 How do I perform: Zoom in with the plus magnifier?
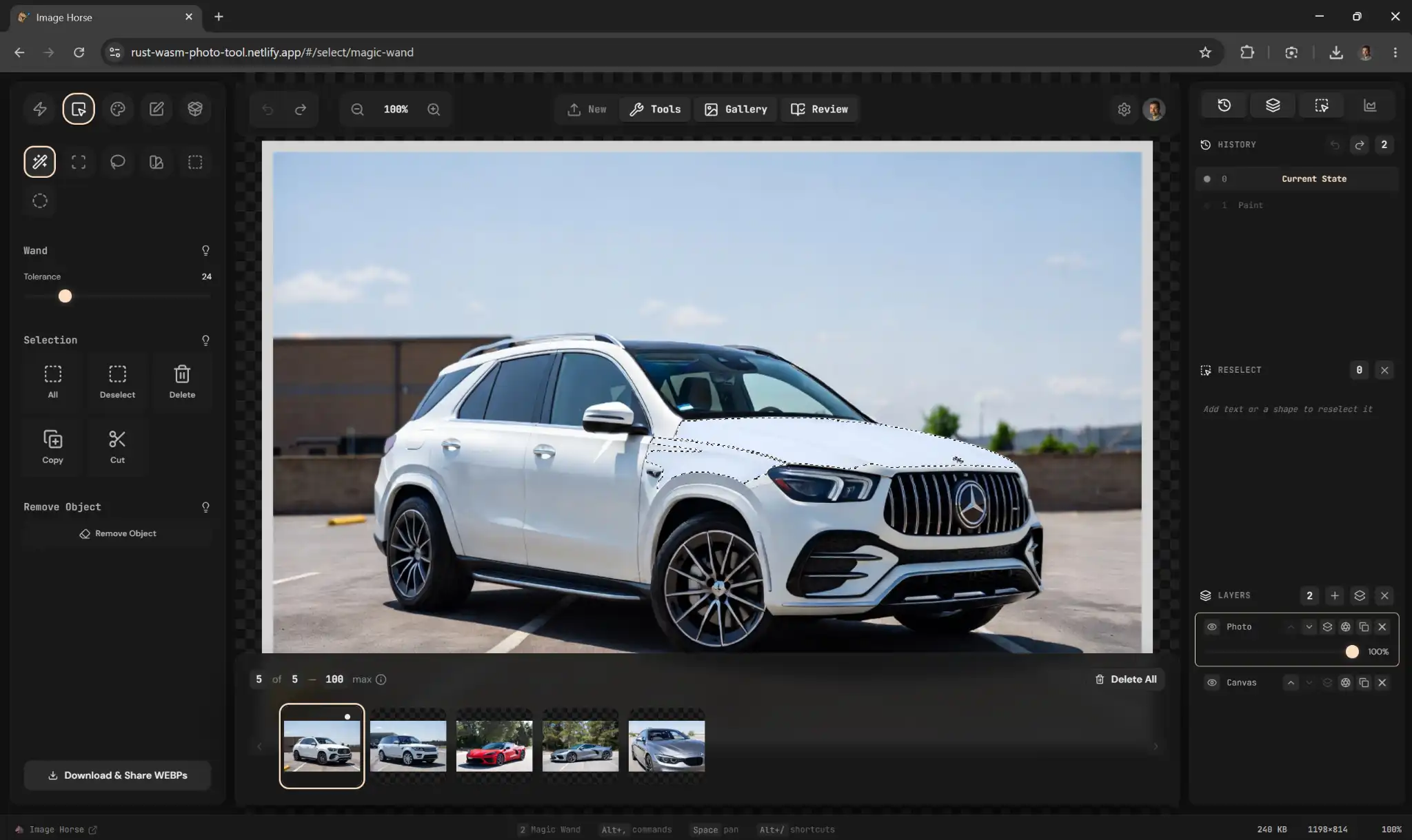(x=434, y=110)
